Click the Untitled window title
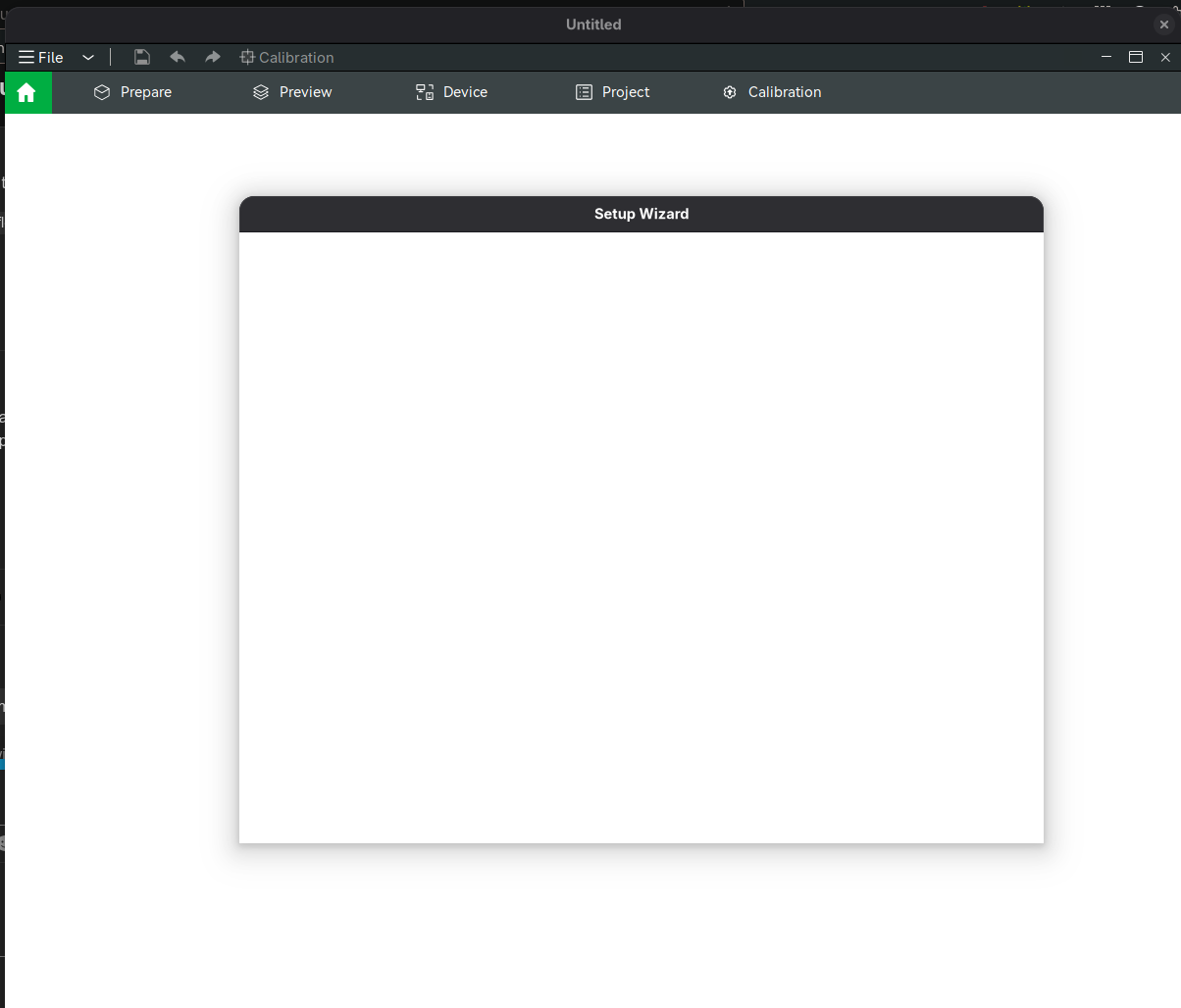The width and height of the screenshot is (1181, 1008). pos(593,25)
